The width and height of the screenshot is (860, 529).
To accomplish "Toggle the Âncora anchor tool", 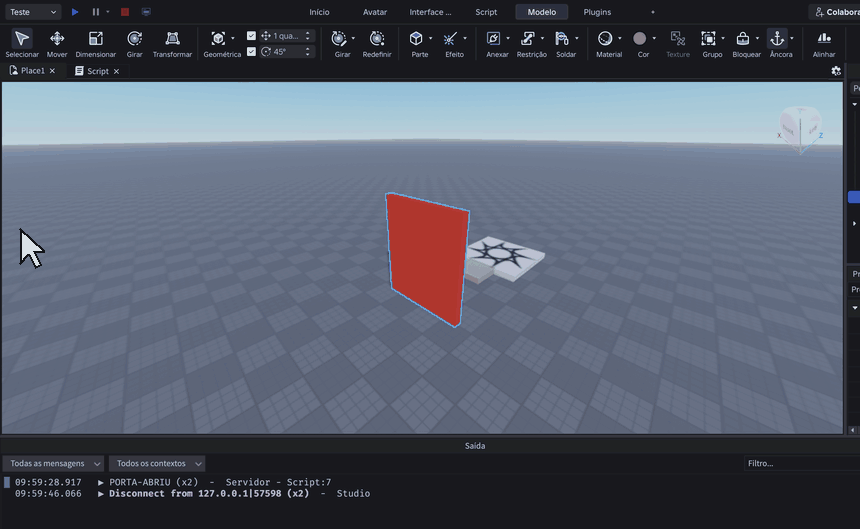I will tap(777, 38).
